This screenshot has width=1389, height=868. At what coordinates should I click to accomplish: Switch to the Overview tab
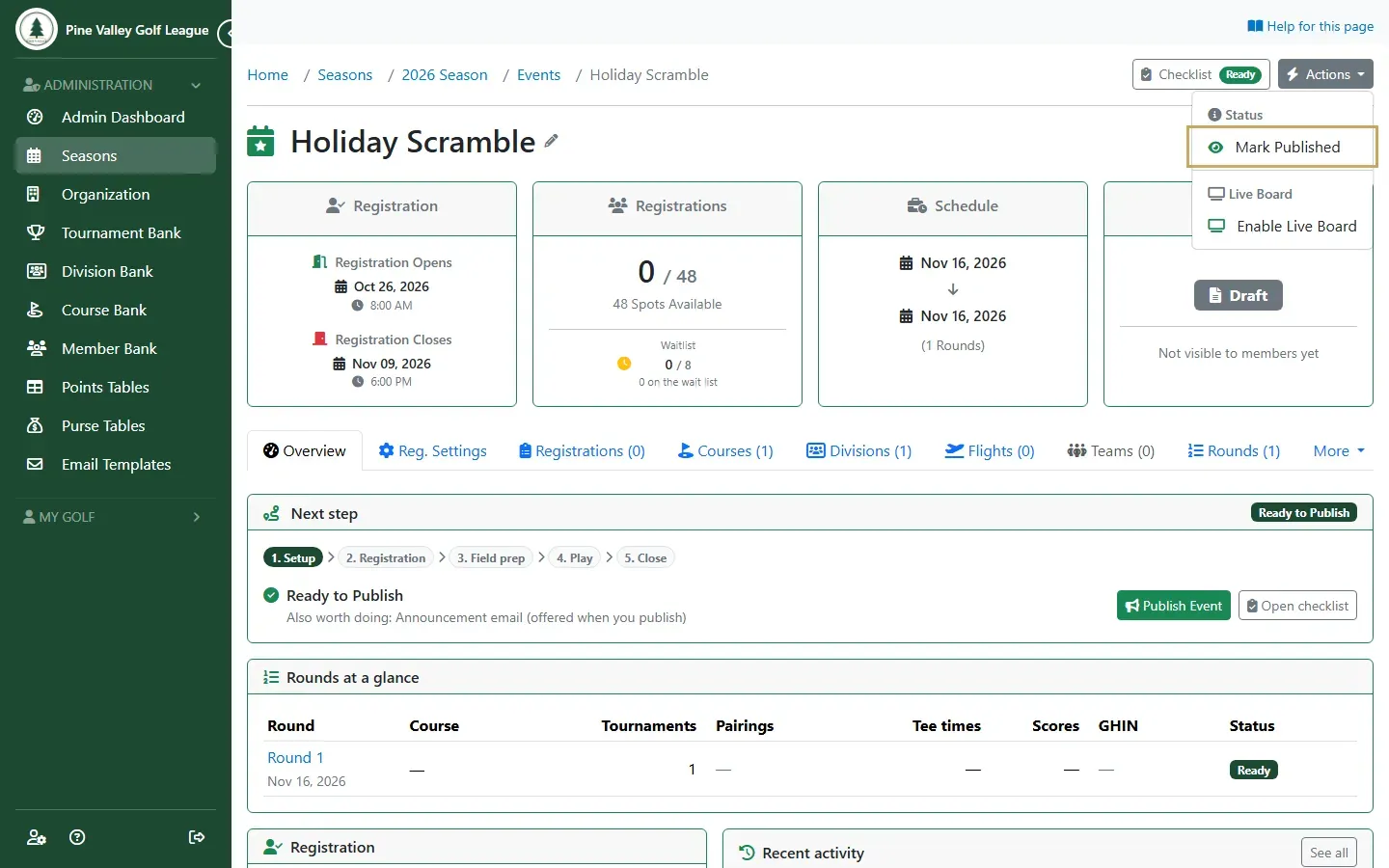[305, 450]
